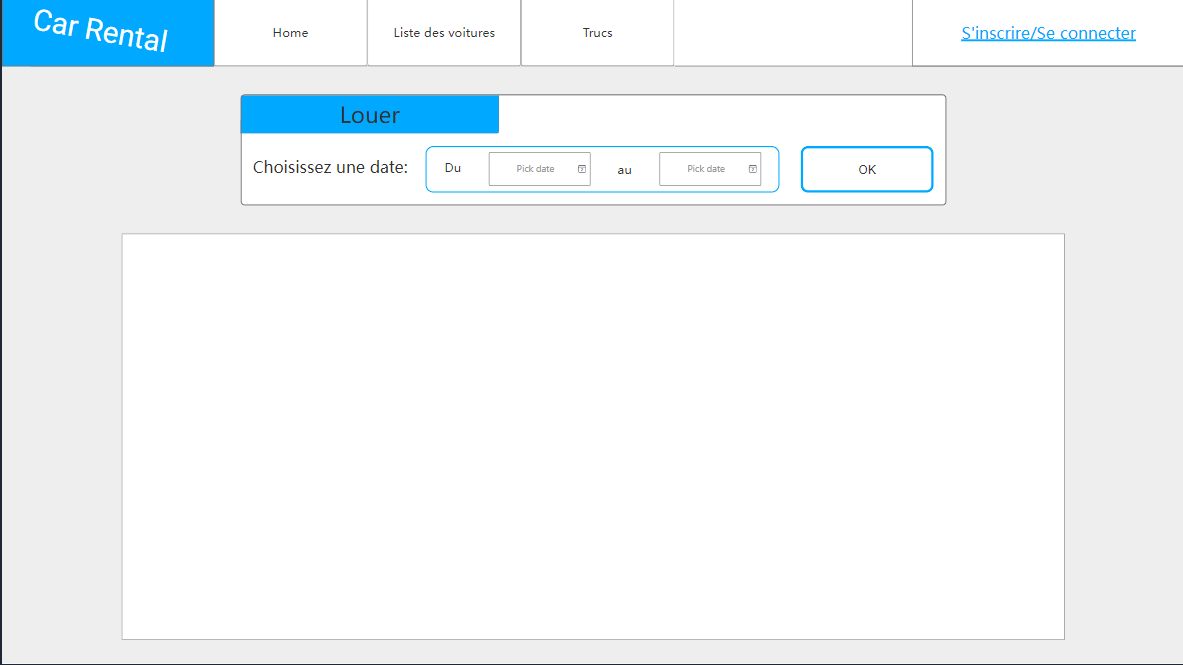Click the 'au' label
This screenshot has width=1183, height=665.
[624, 171]
